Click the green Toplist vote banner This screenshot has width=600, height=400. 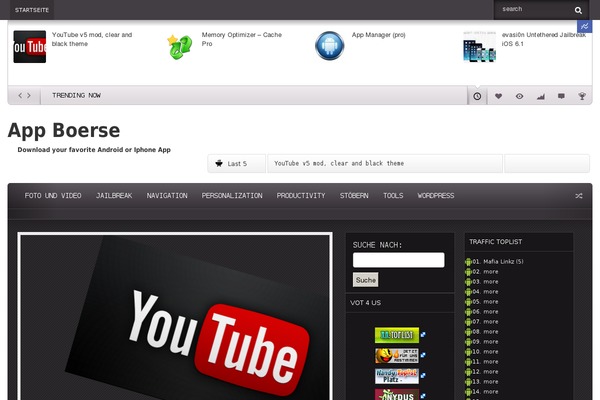tap(397, 335)
